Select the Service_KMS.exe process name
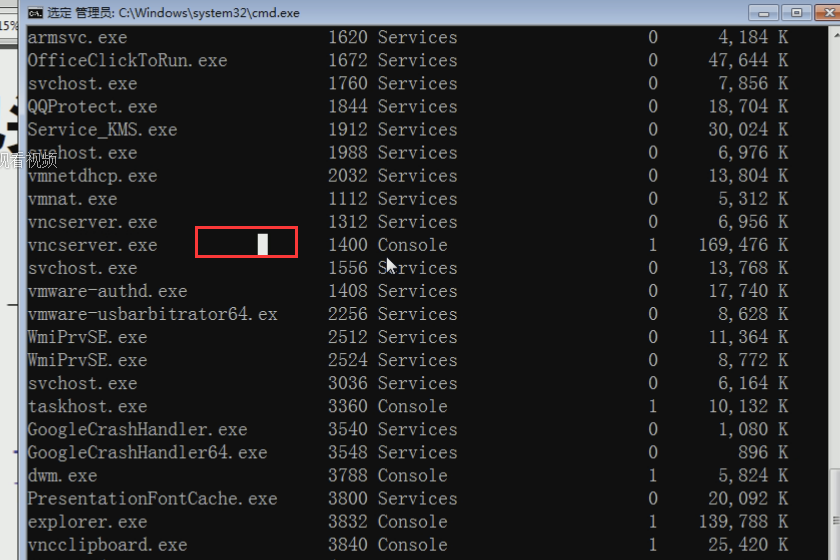This screenshot has width=840, height=560. [x=102, y=130]
